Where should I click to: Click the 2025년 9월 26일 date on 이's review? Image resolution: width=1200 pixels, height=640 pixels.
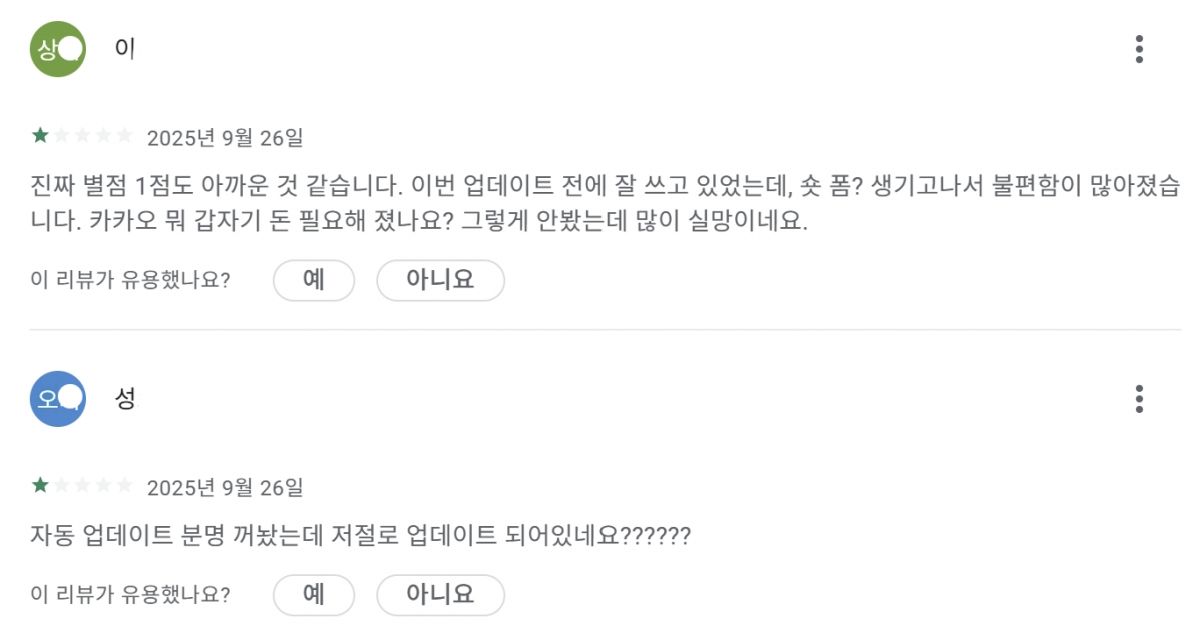(225, 137)
